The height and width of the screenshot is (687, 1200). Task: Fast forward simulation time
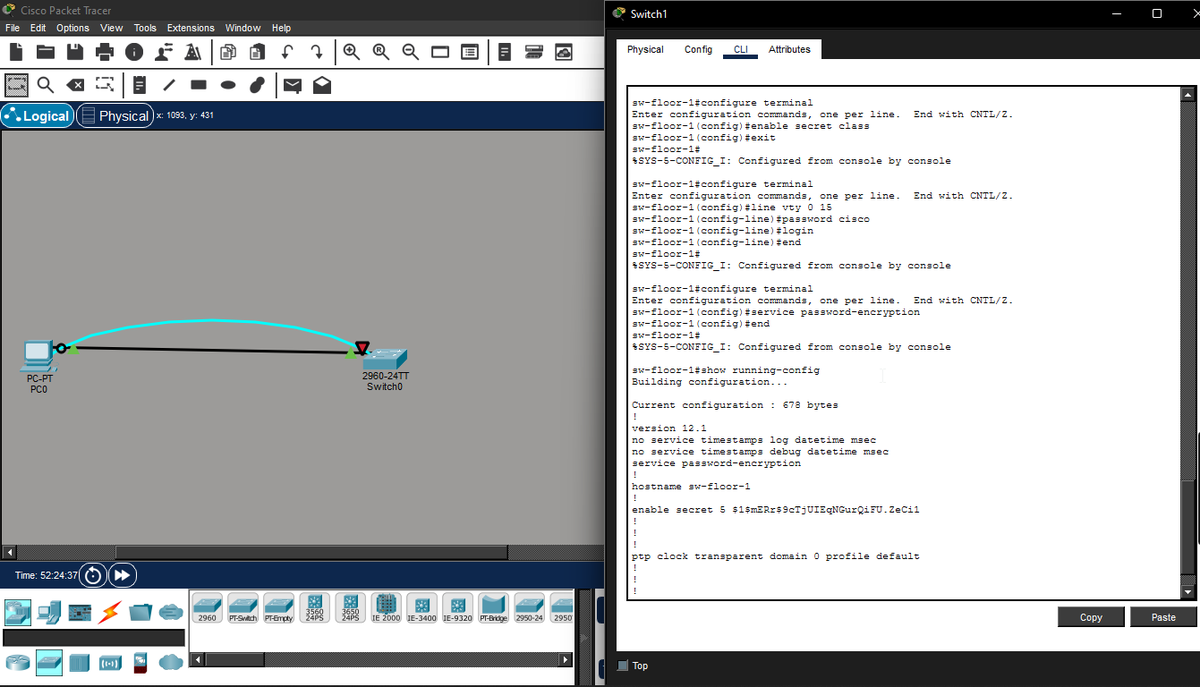pos(122,576)
